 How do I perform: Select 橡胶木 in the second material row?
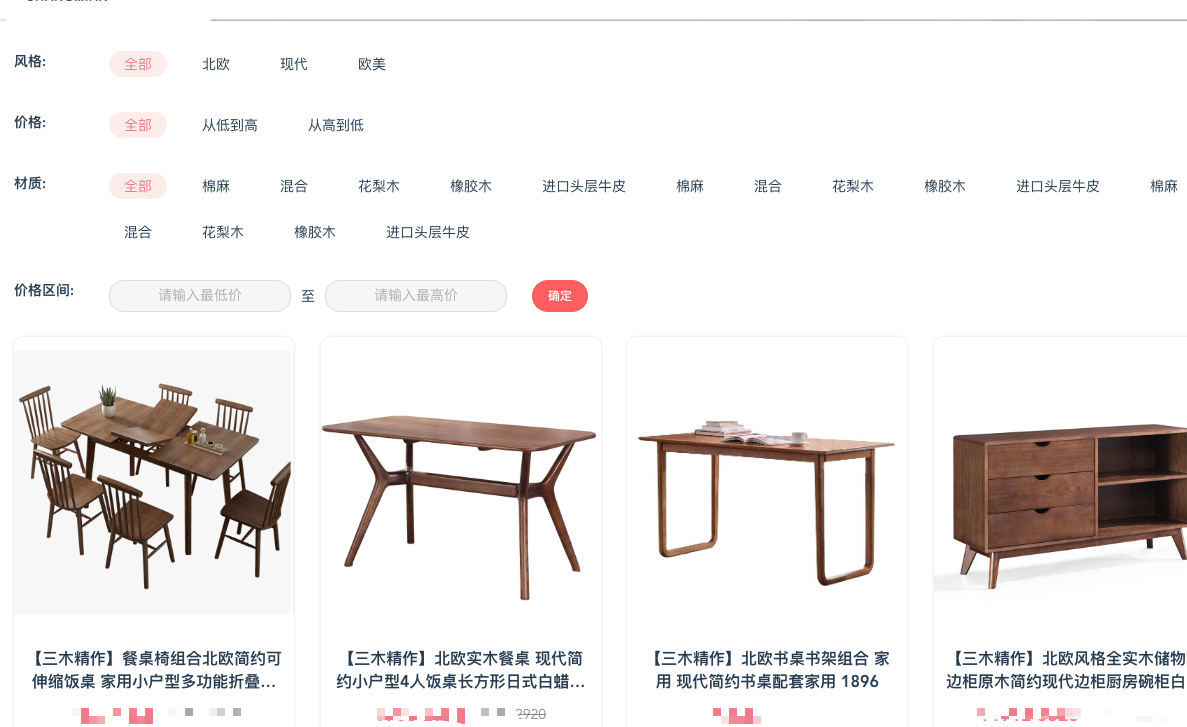coord(315,232)
